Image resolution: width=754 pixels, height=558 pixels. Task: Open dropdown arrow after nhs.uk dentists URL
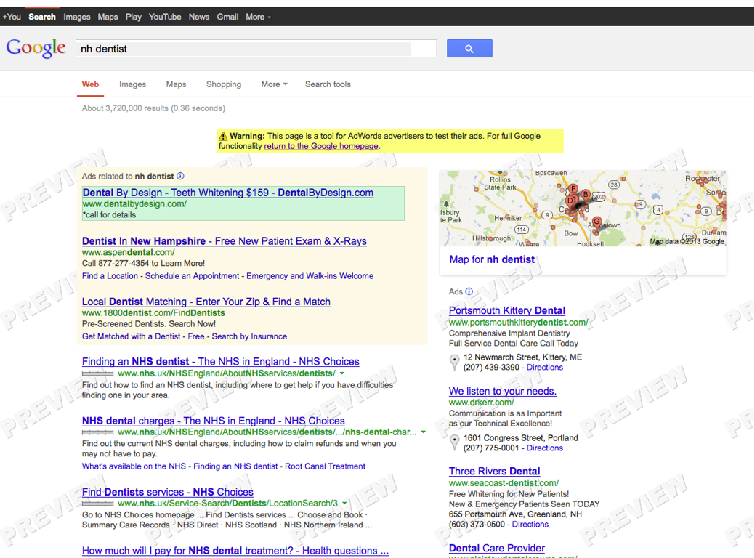342,373
